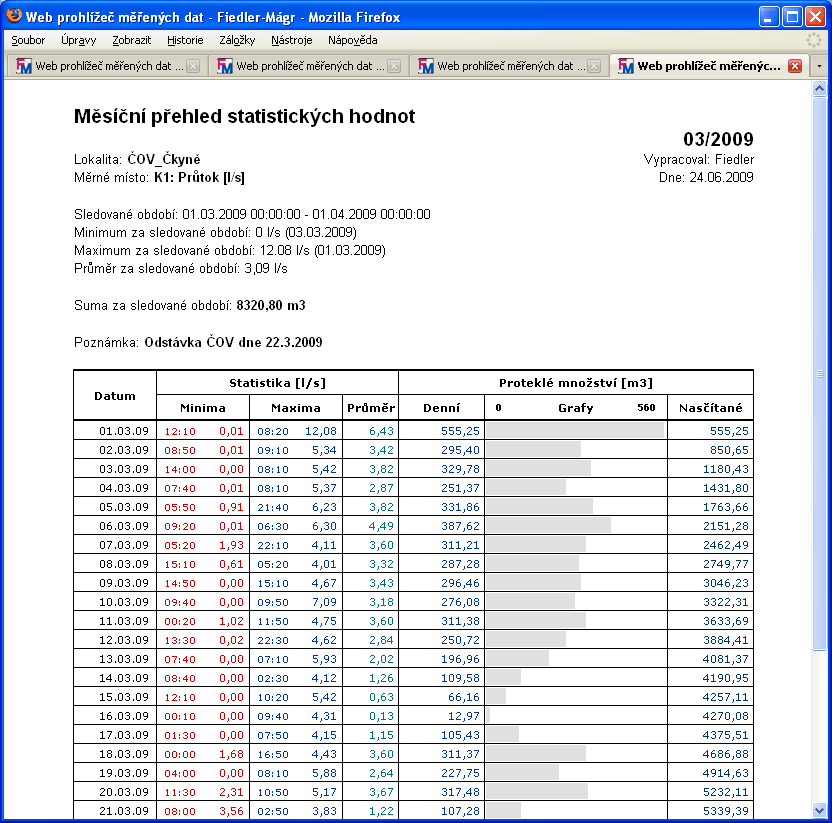Click the Firefox icon in the title bar
This screenshot has height=823, width=832.
click(15, 16)
